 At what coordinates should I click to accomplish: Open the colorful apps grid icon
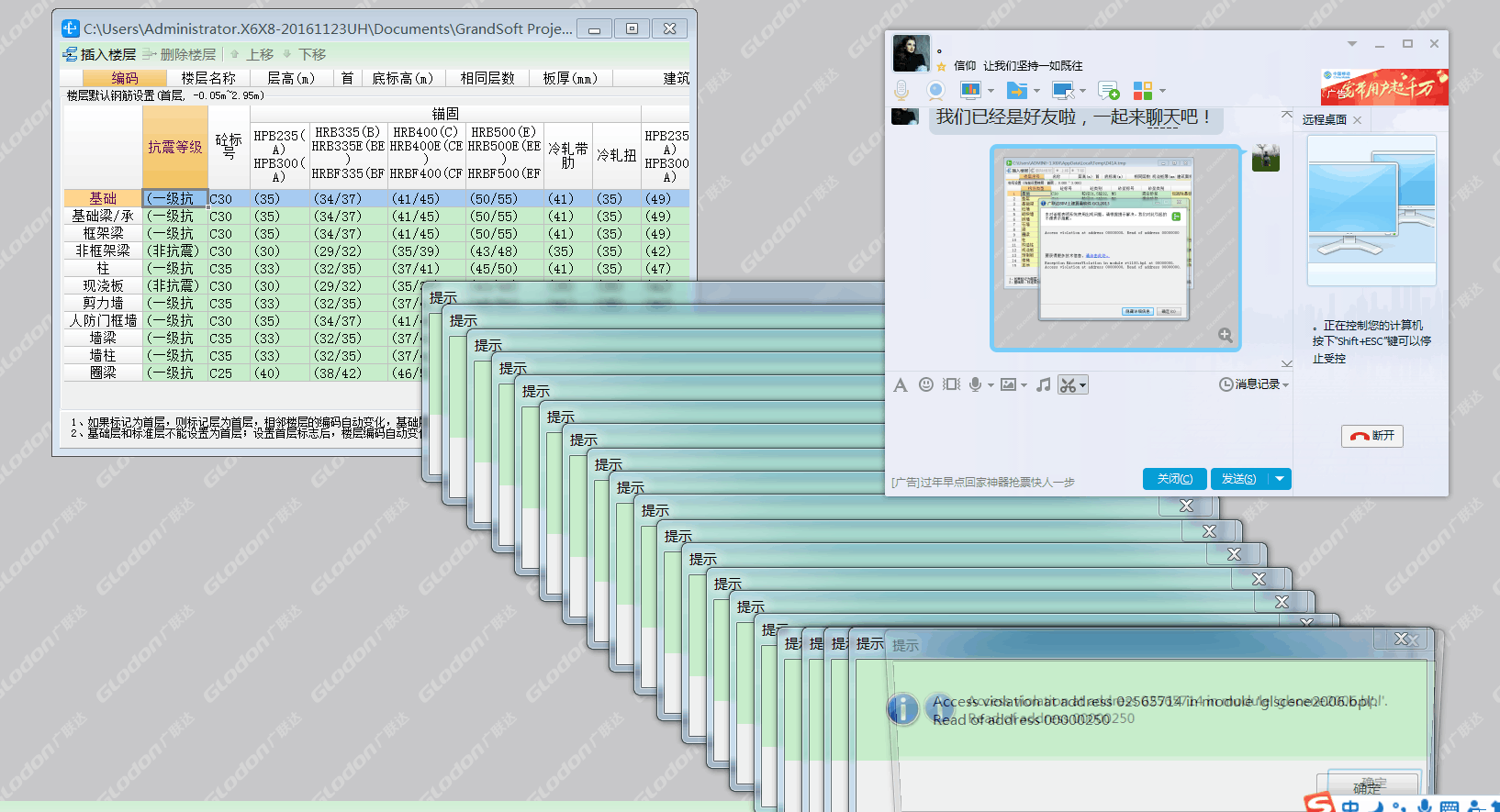[x=1143, y=90]
